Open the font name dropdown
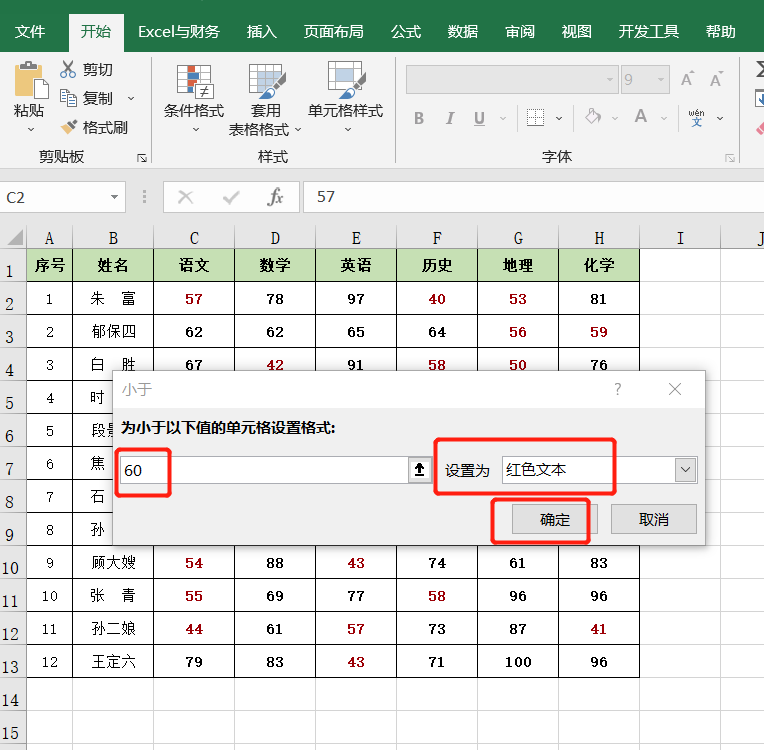This screenshot has width=764, height=750. tap(610, 79)
